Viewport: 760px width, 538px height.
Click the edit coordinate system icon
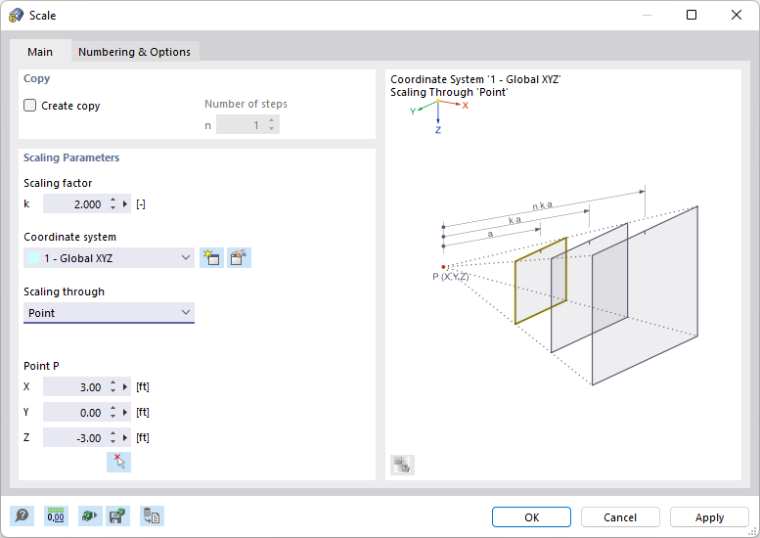click(x=239, y=258)
